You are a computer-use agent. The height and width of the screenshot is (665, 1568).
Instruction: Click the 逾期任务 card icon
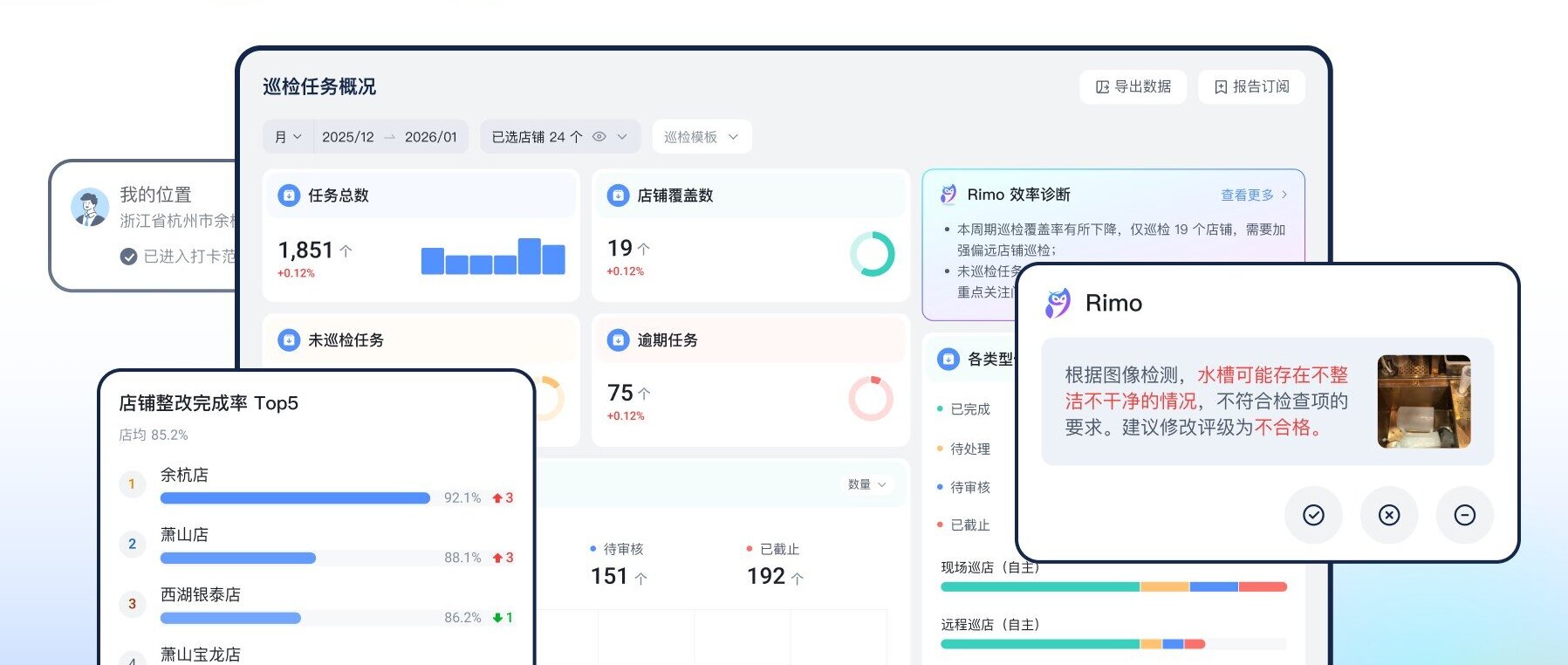click(x=618, y=340)
